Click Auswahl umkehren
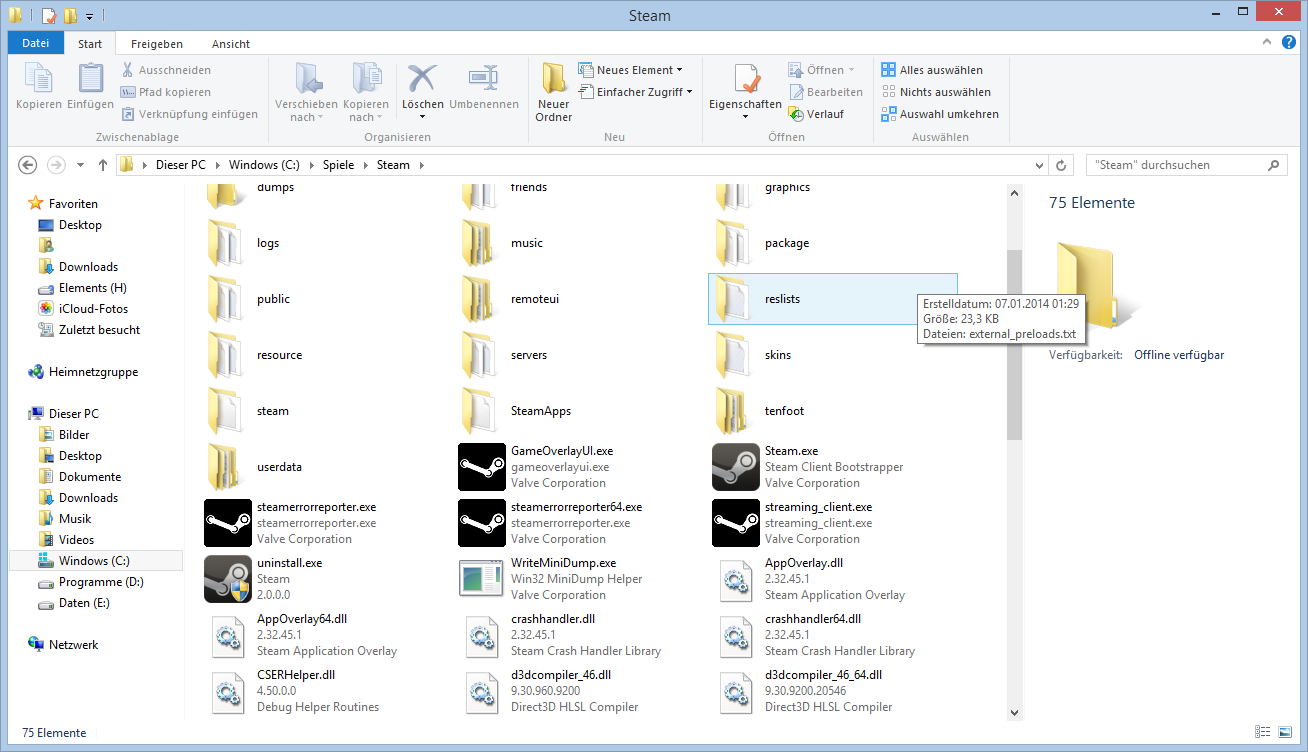Screen dimensions: 1308x752 940,114
